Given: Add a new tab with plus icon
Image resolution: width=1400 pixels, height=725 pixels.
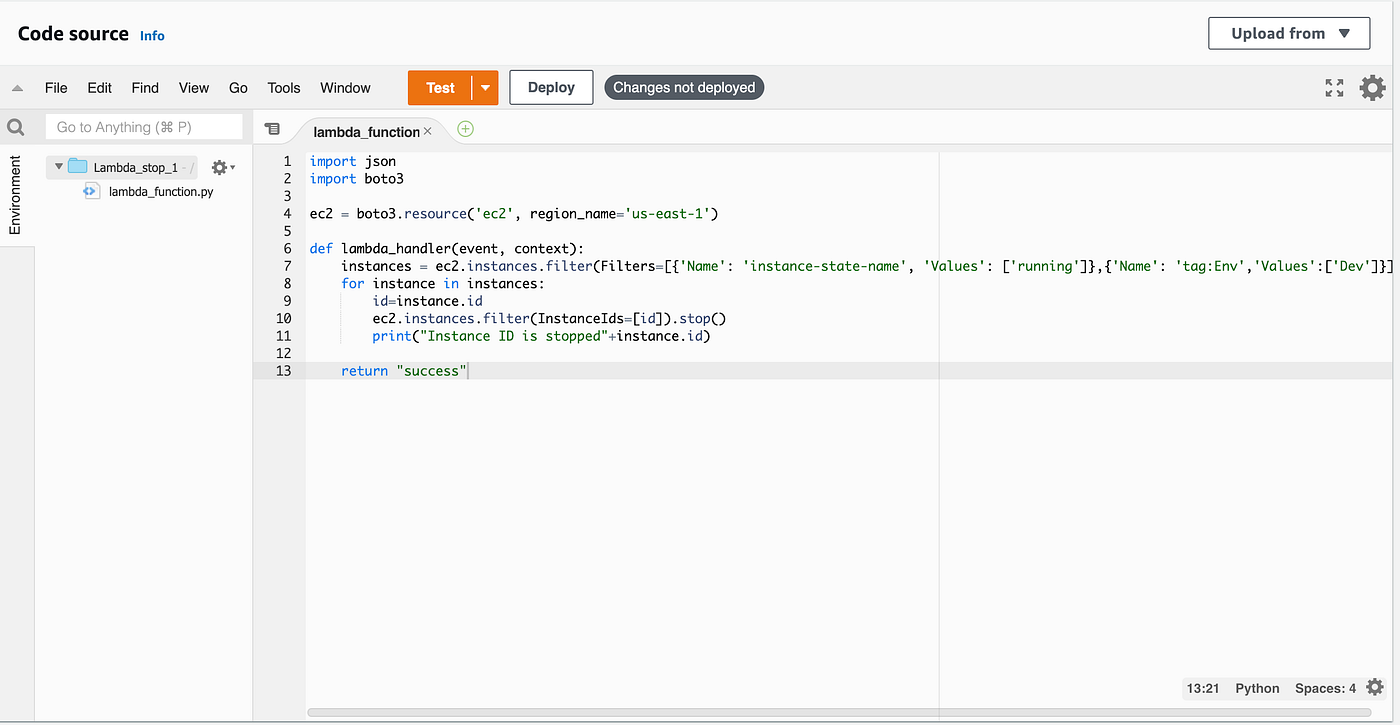Looking at the screenshot, I should click(x=465, y=129).
